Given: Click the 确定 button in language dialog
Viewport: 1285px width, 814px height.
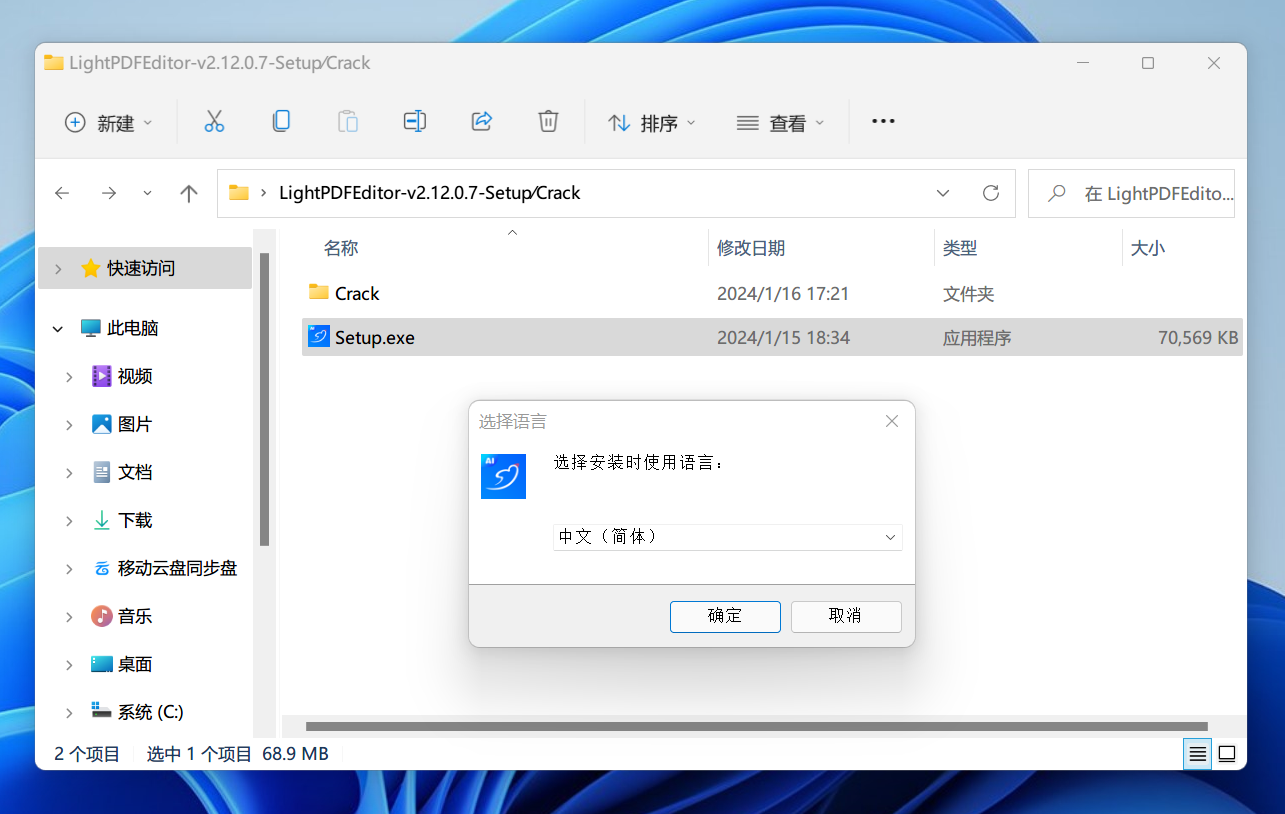Looking at the screenshot, I should tap(725, 616).
